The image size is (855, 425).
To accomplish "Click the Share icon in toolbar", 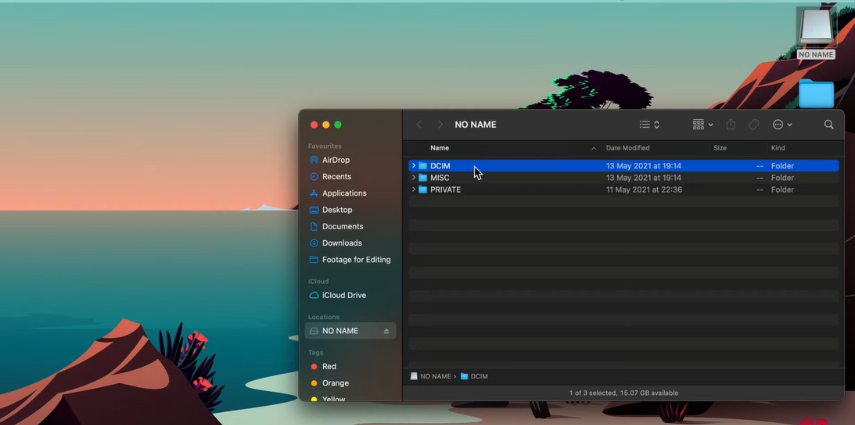I will pyautogui.click(x=731, y=125).
